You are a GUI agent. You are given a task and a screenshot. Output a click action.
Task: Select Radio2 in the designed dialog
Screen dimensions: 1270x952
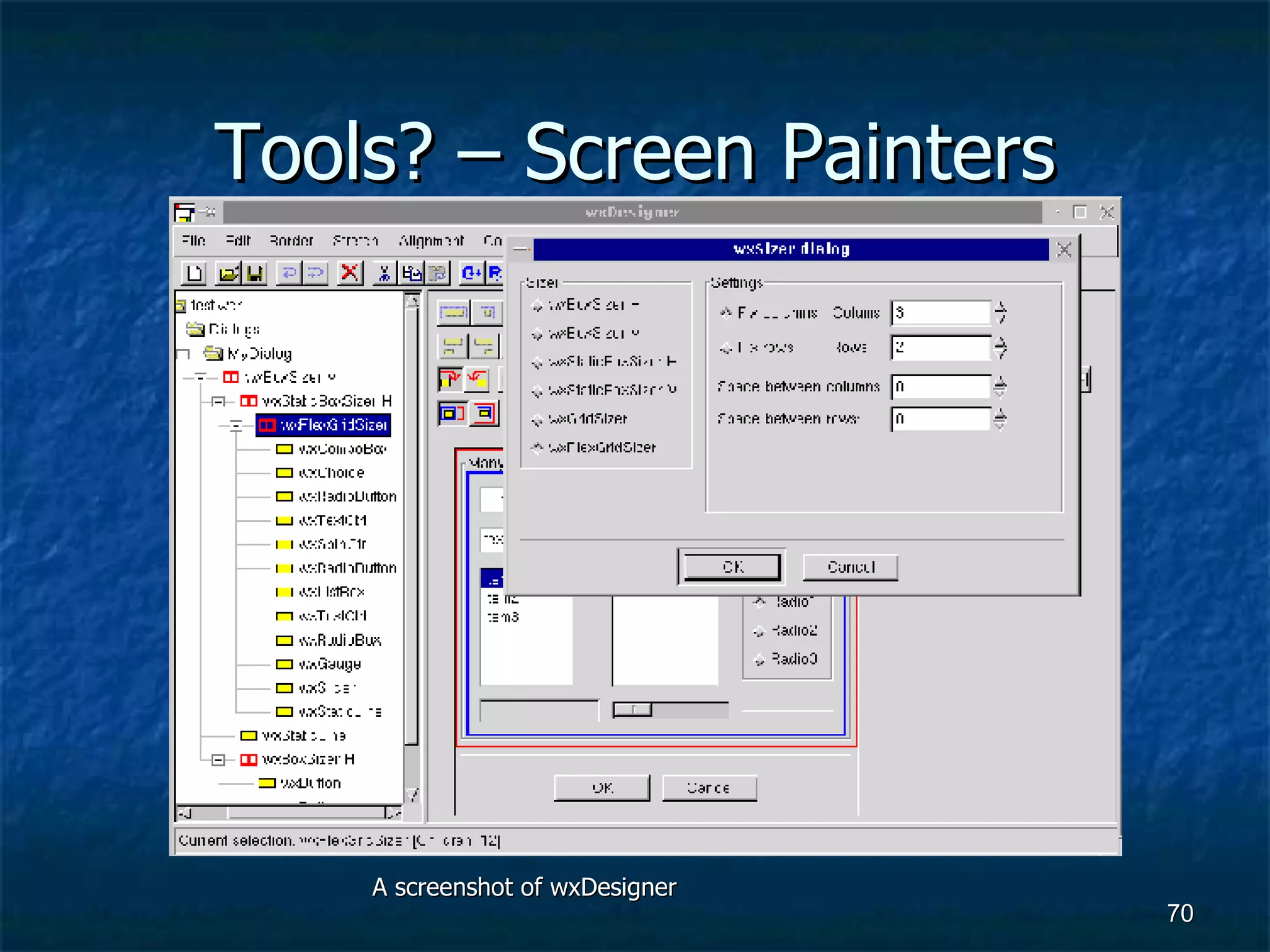[759, 631]
